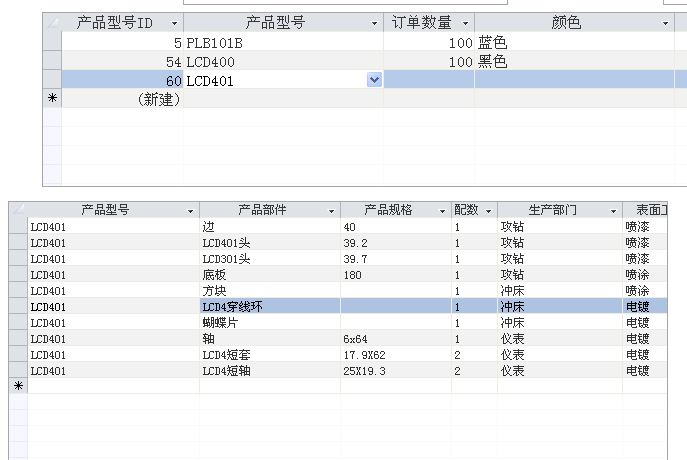Click row selector for the PLB101B record

(52, 43)
